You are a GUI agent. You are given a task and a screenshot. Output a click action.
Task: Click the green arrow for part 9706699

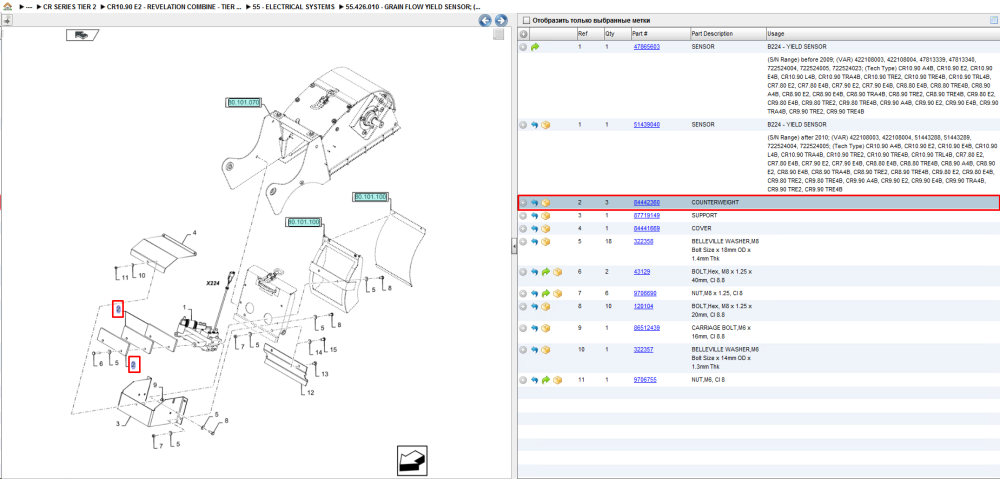click(x=546, y=293)
